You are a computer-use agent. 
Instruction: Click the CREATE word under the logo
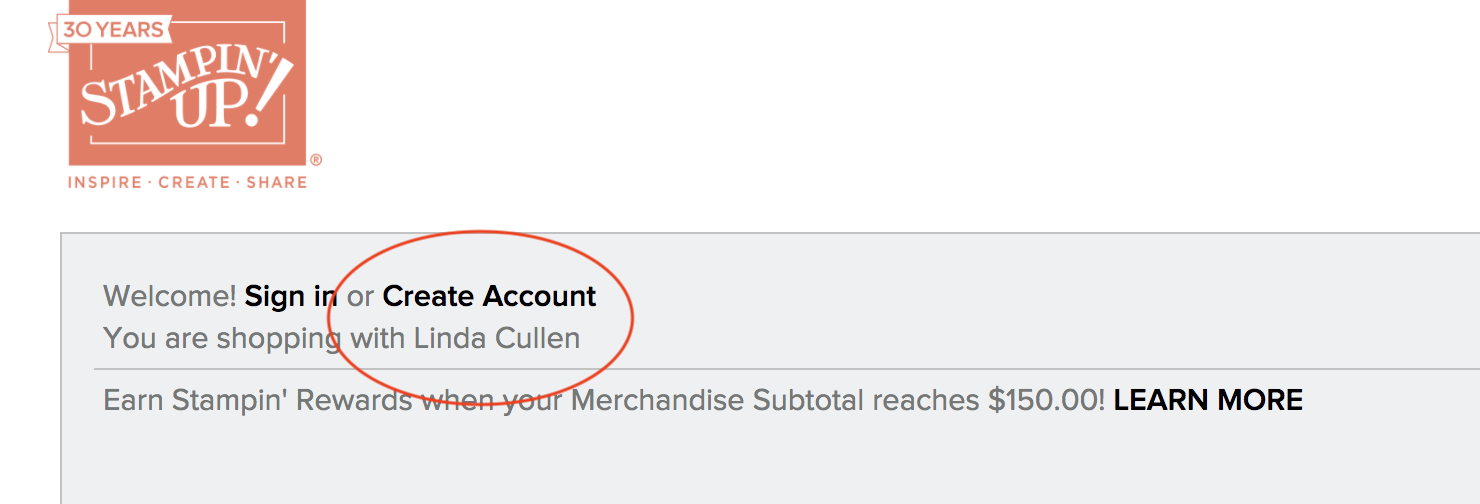pyautogui.click(x=194, y=182)
